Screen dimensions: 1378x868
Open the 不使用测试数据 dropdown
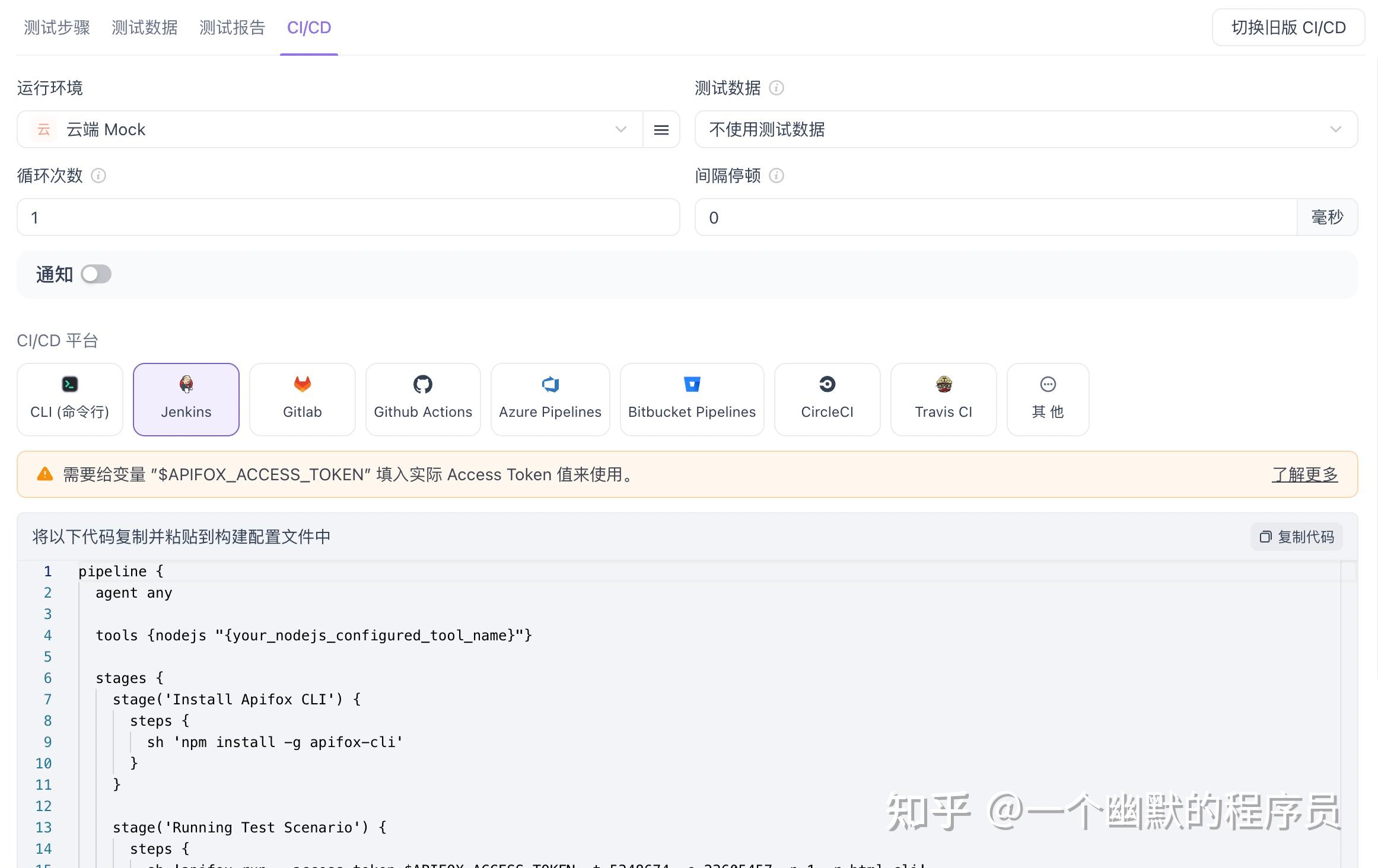[1336, 129]
